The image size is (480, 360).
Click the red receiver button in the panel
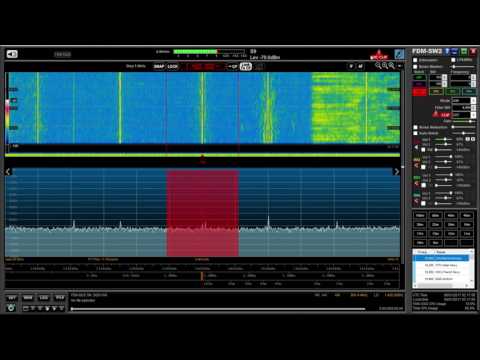(420, 92)
